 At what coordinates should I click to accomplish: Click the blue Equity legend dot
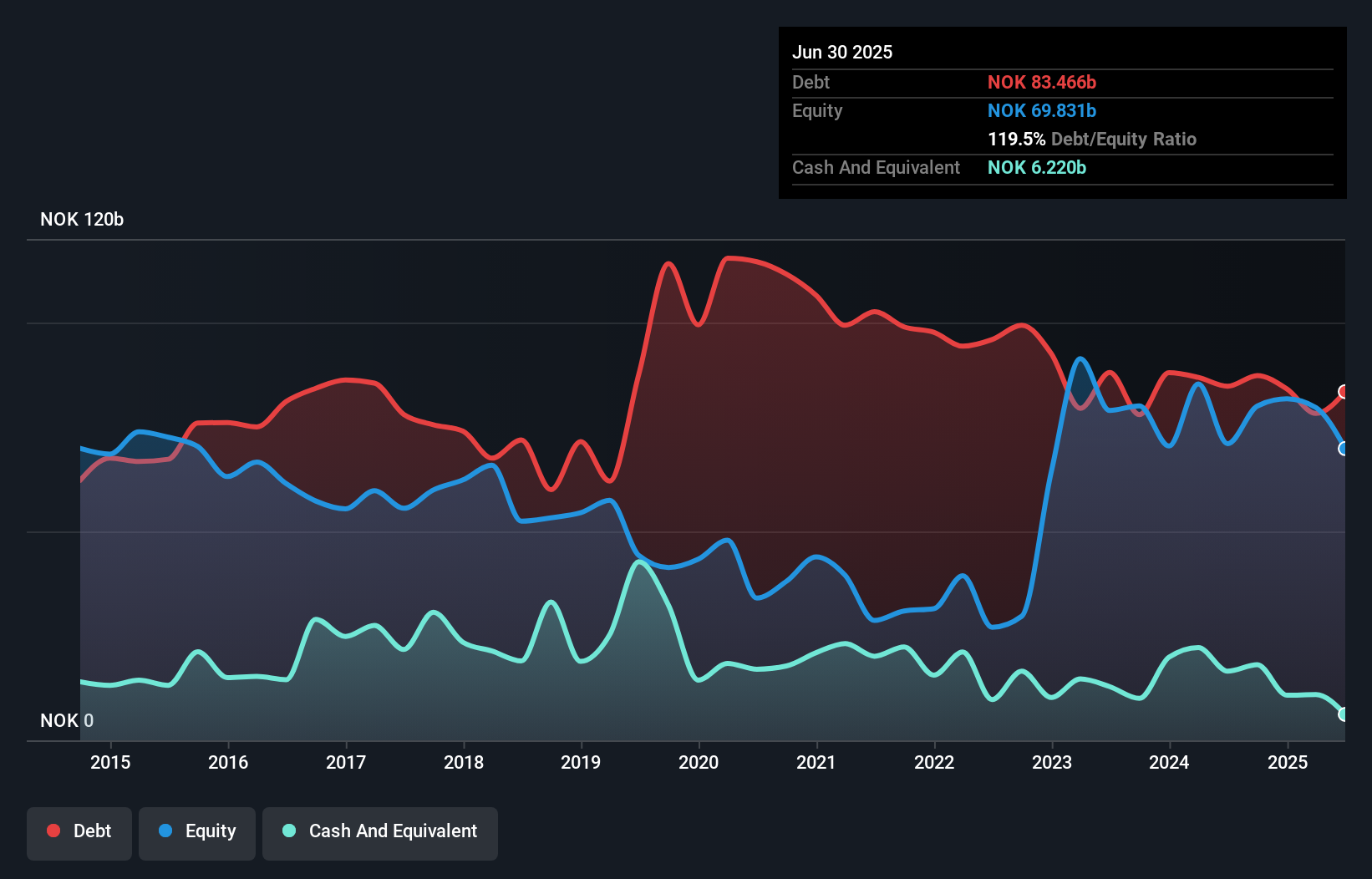point(165,831)
